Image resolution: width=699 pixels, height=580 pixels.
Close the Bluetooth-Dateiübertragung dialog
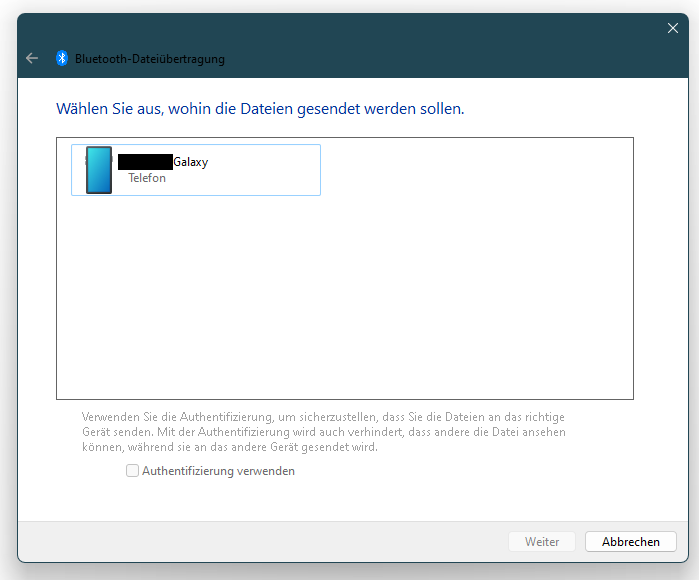coord(673,29)
